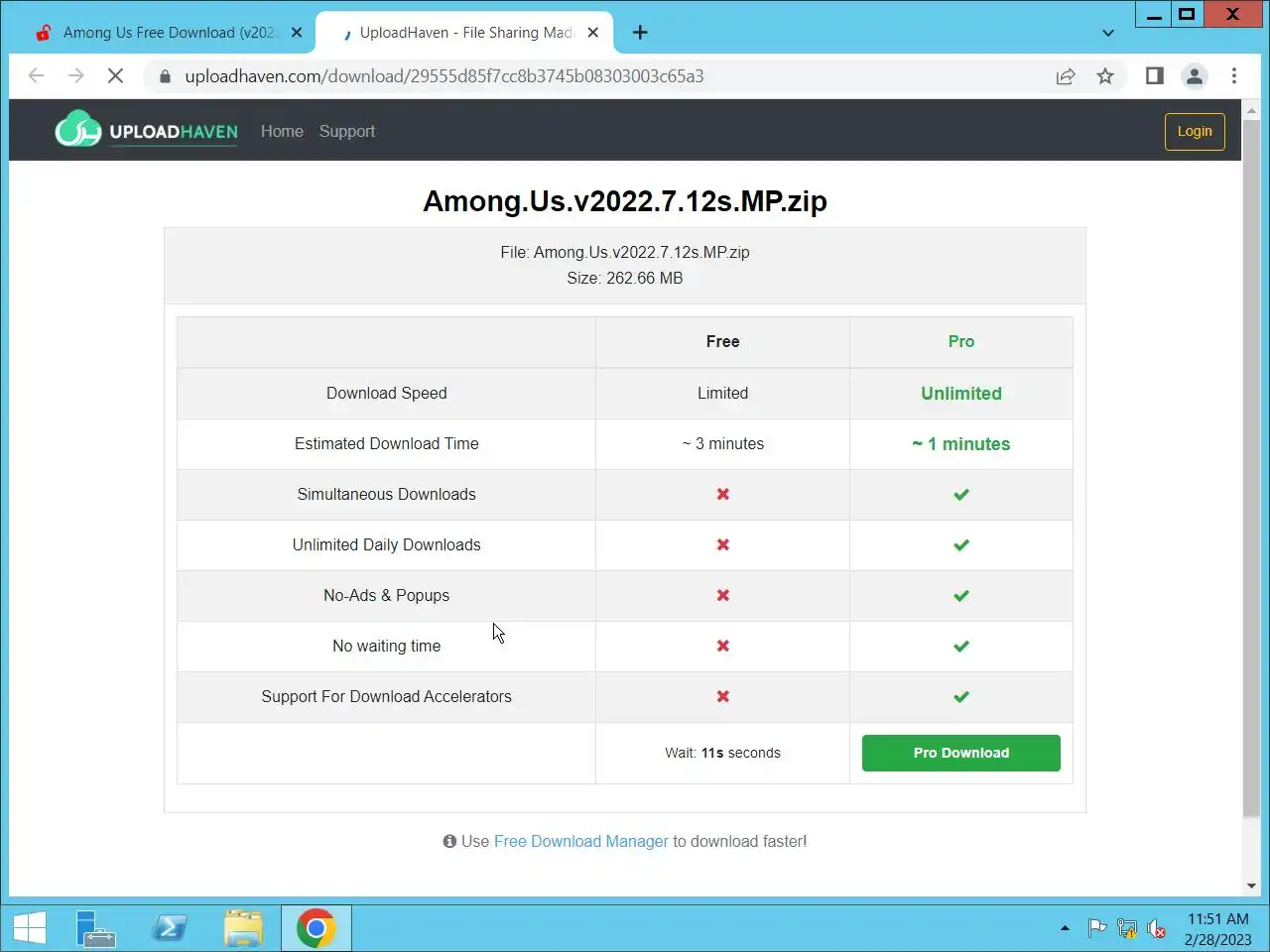Show hidden system tray icons
This screenshot has height=952, width=1270.
pyautogui.click(x=1065, y=929)
